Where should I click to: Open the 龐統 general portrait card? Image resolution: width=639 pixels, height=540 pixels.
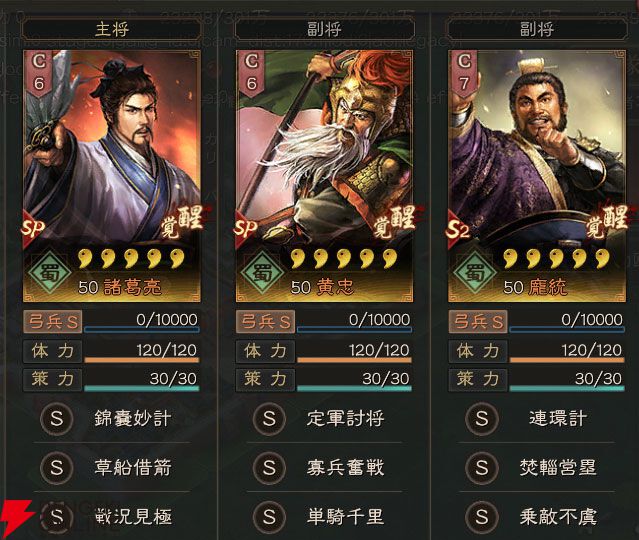(x=537, y=176)
